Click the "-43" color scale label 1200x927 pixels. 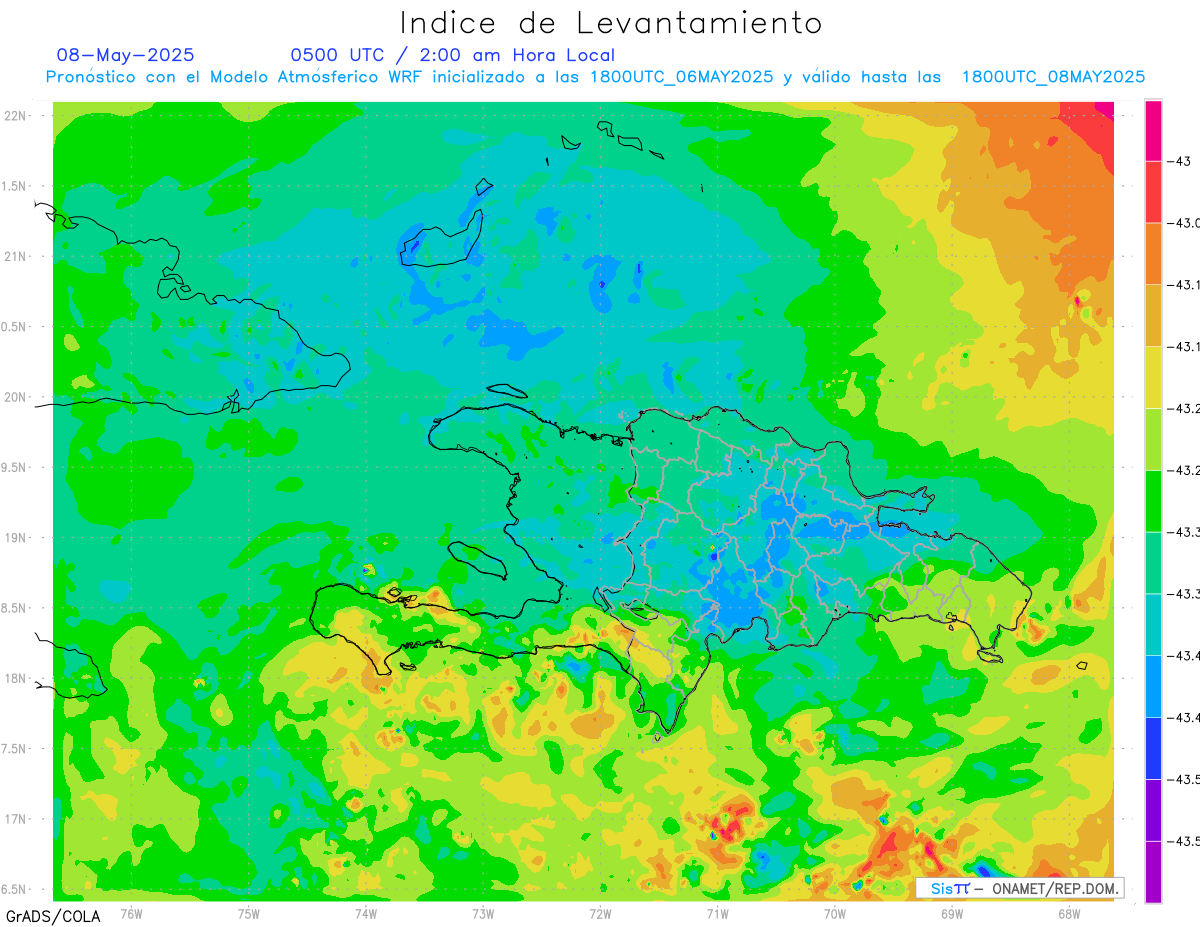coord(1180,161)
